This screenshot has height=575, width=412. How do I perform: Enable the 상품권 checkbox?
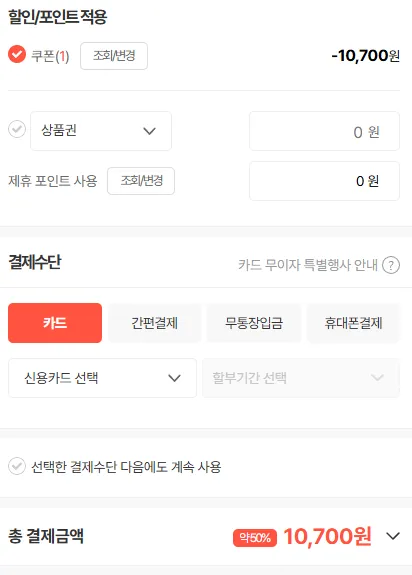pyautogui.click(x=17, y=129)
